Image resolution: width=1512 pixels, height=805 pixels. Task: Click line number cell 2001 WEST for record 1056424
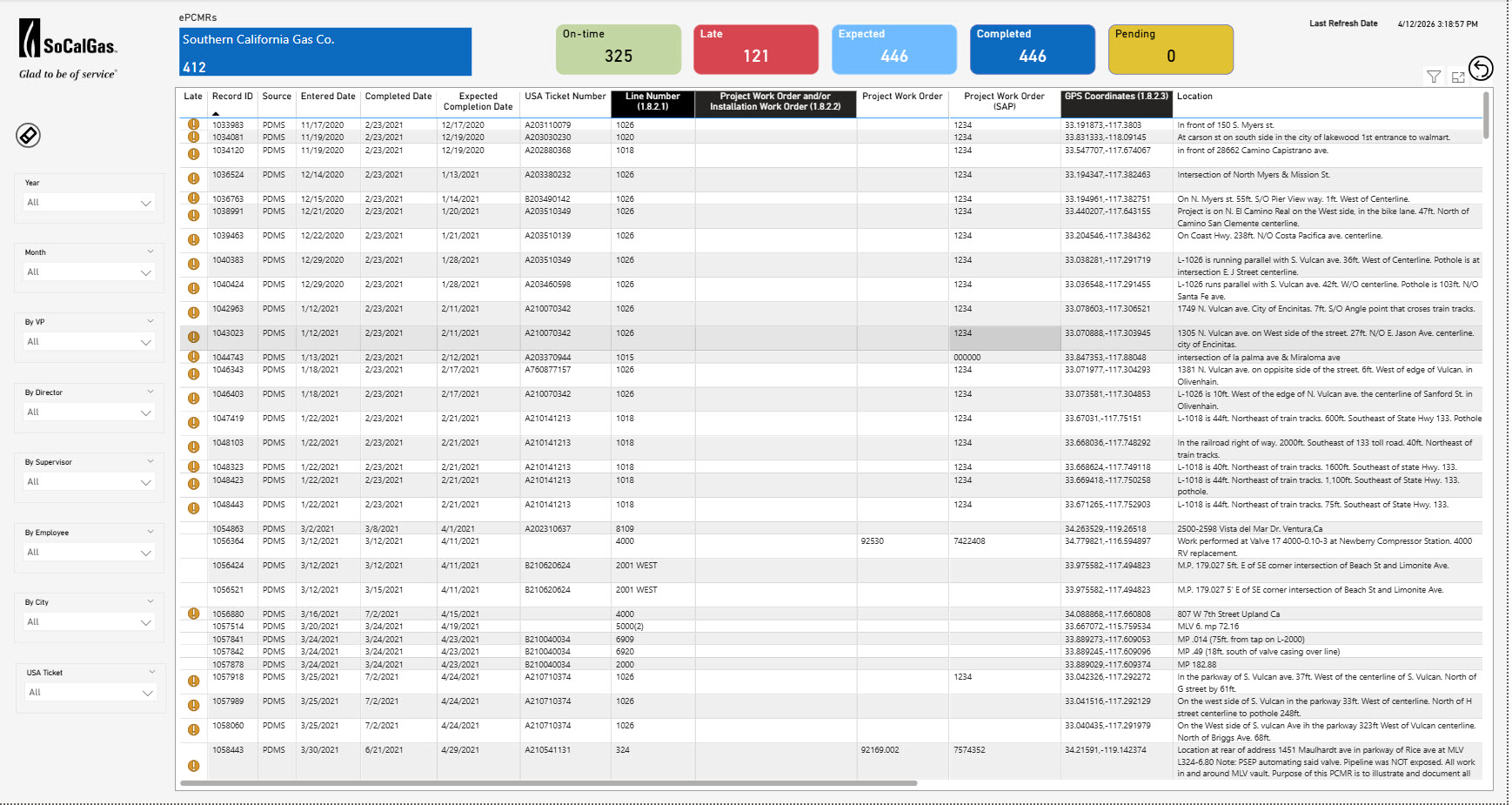pyautogui.click(x=637, y=566)
